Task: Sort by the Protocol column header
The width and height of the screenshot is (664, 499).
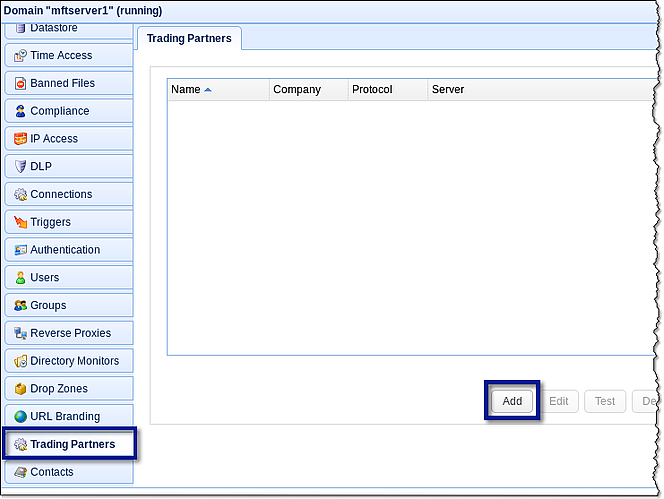Action: point(388,90)
